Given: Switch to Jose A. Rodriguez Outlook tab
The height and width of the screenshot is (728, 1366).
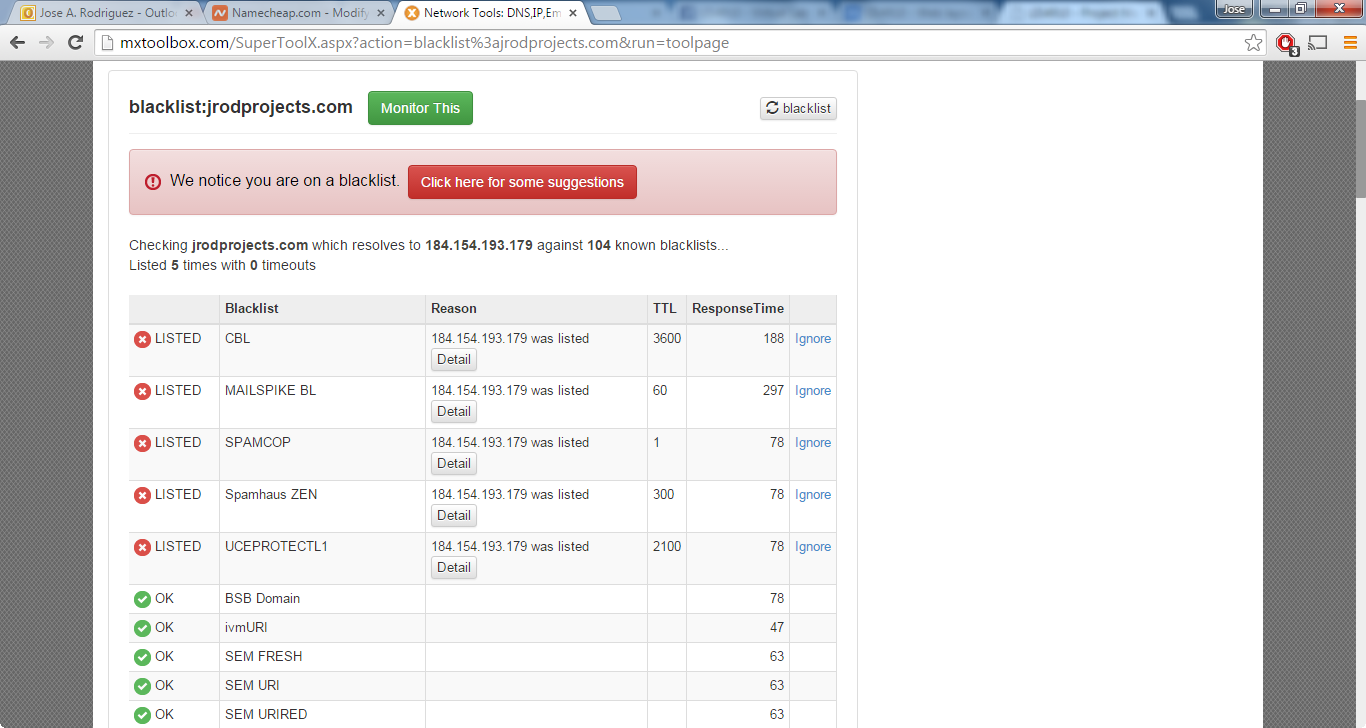Looking at the screenshot, I should [105, 14].
